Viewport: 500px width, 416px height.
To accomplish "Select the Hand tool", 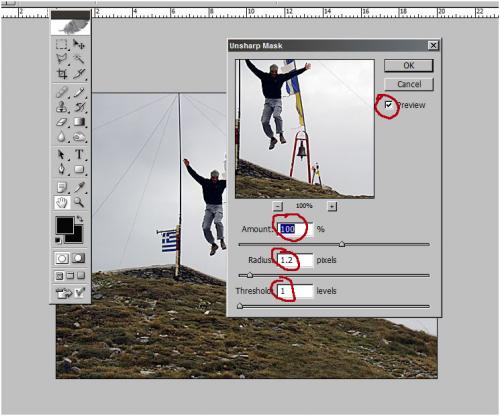I will click(x=62, y=202).
